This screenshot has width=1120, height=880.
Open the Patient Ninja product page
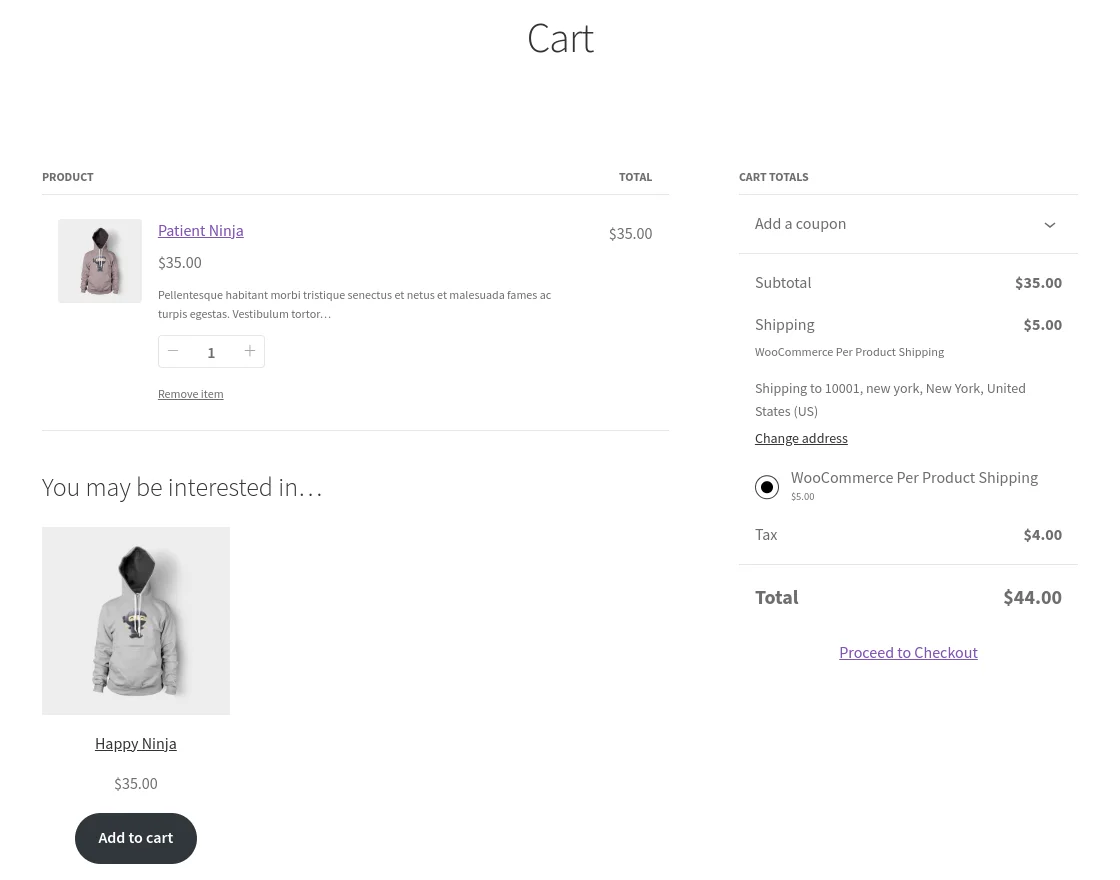coord(200,230)
